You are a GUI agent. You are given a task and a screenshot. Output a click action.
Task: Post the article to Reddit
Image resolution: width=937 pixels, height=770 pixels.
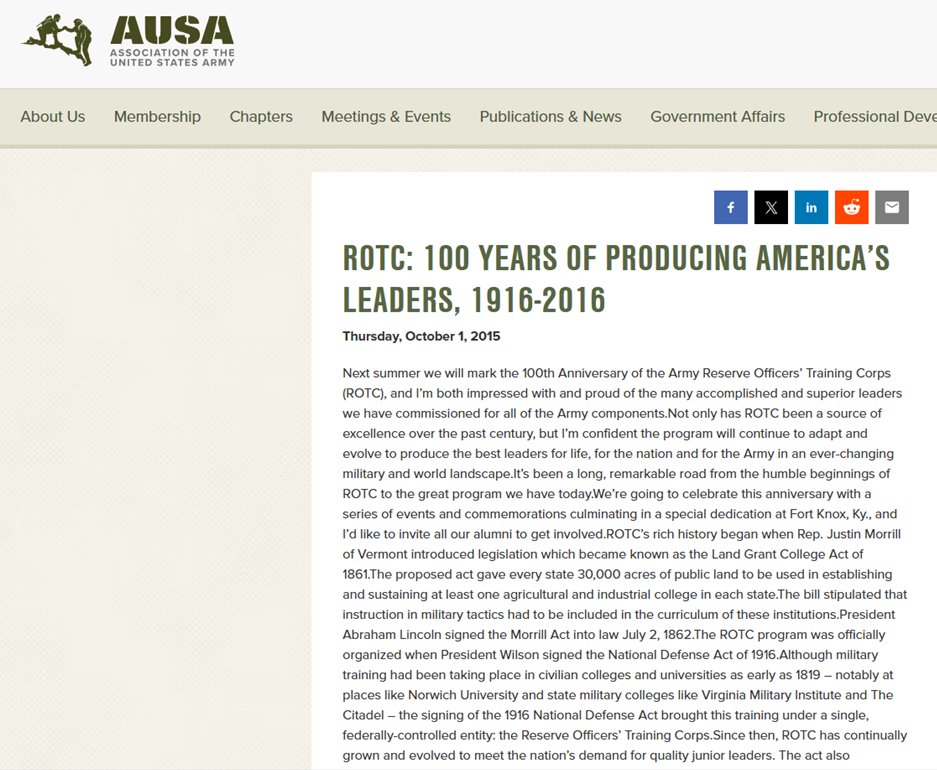(x=852, y=207)
